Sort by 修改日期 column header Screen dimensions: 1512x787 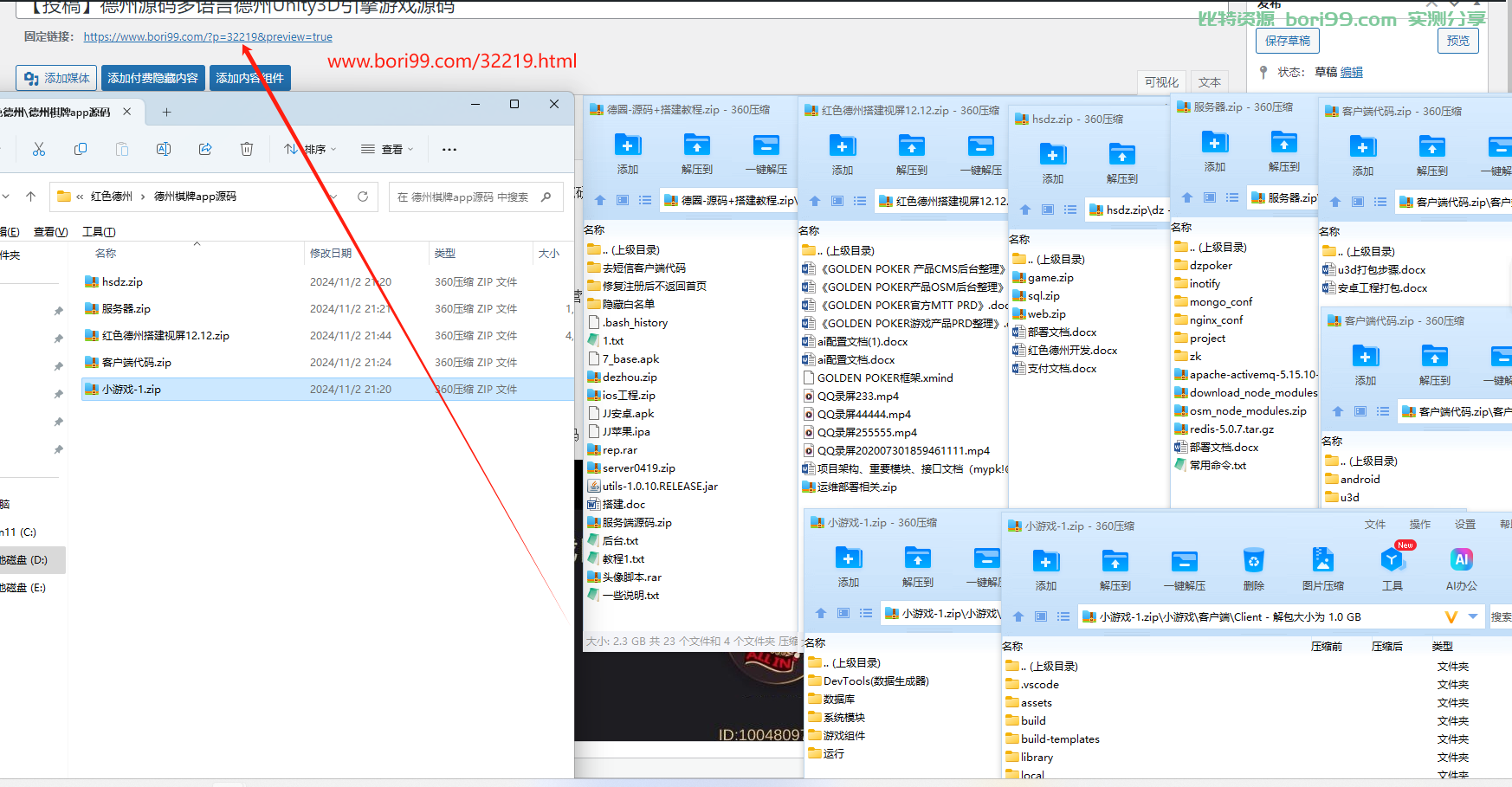(331, 254)
